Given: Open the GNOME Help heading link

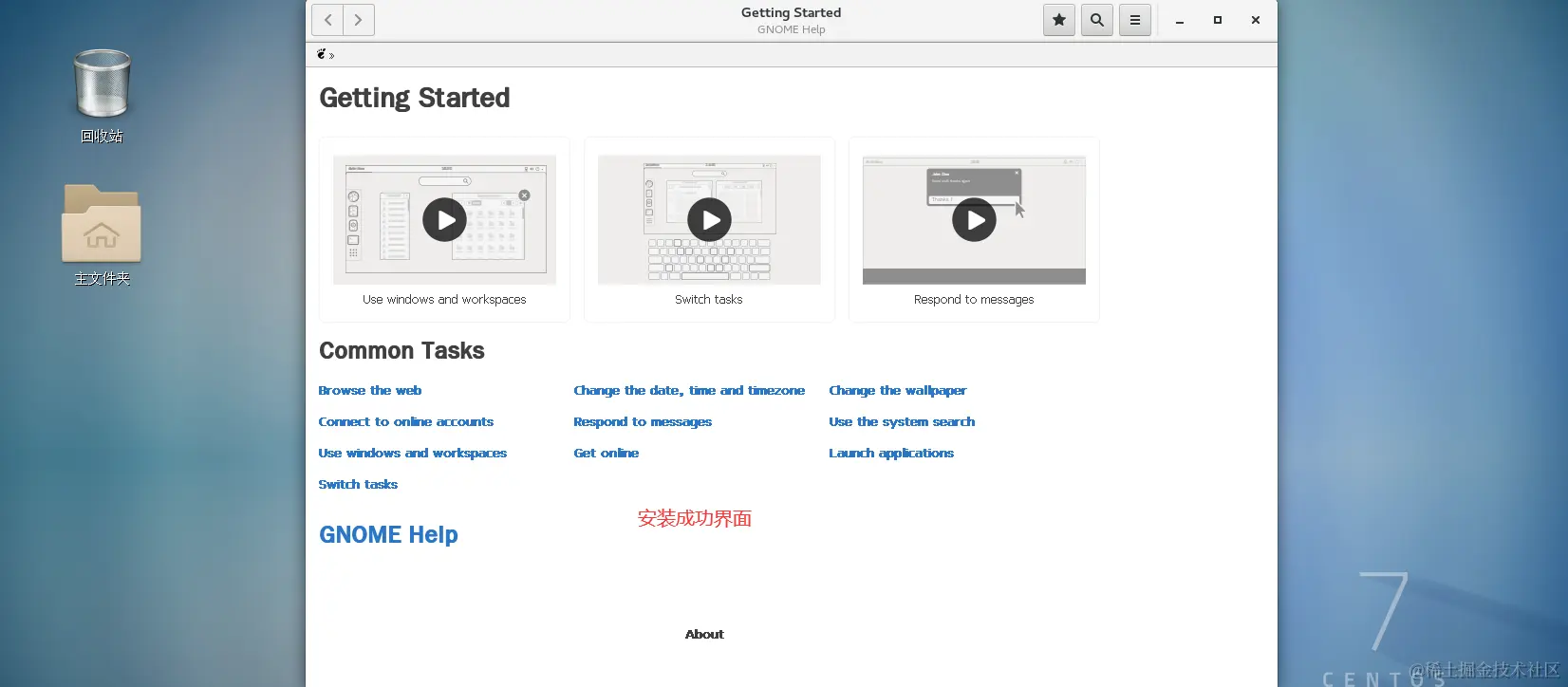Looking at the screenshot, I should [388, 534].
